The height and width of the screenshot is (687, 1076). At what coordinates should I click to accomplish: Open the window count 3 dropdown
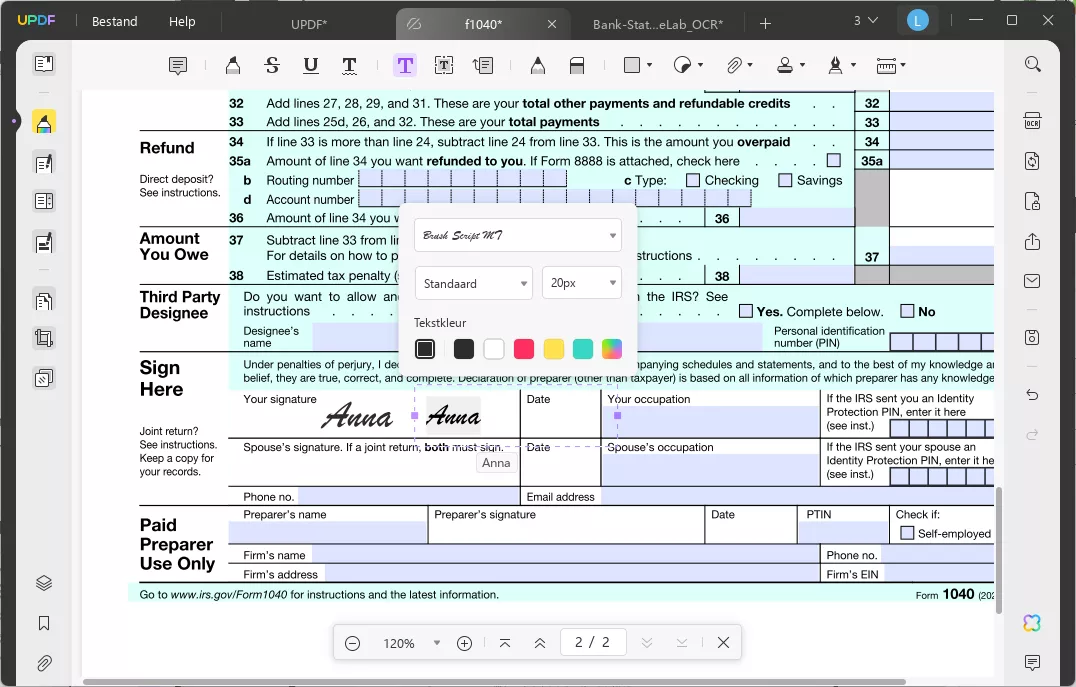point(865,21)
